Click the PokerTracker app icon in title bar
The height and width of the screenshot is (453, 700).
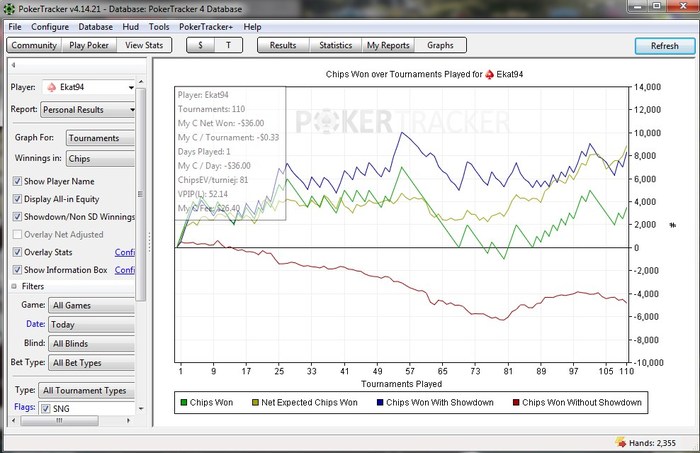point(9,8)
